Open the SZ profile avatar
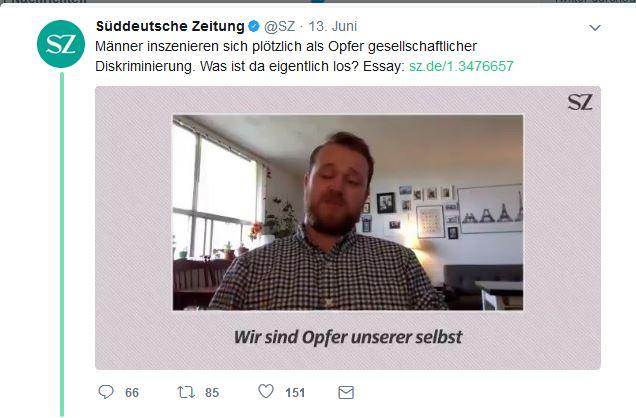 pyautogui.click(x=61, y=44)
